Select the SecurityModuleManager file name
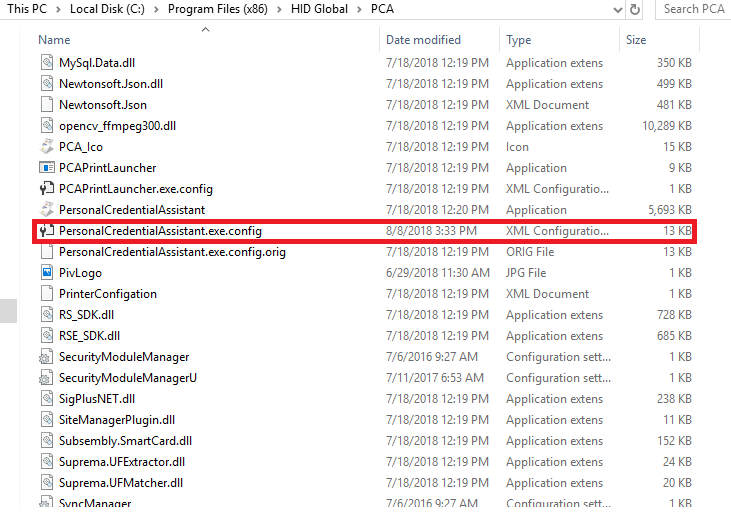 tap(124, 357)
